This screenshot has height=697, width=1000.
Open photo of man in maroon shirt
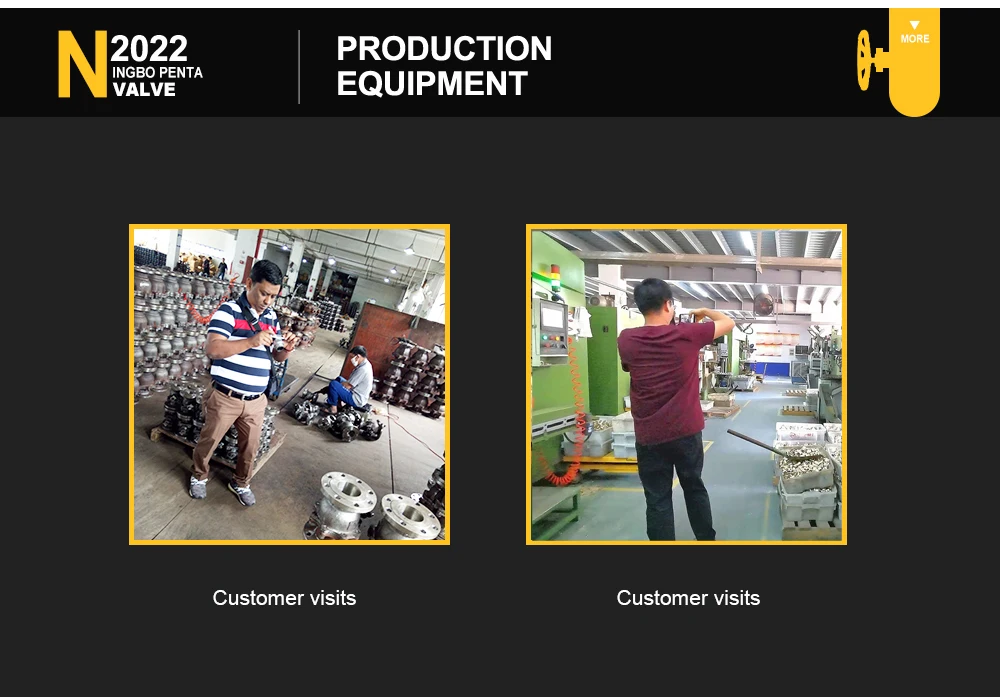click(686, 385)
